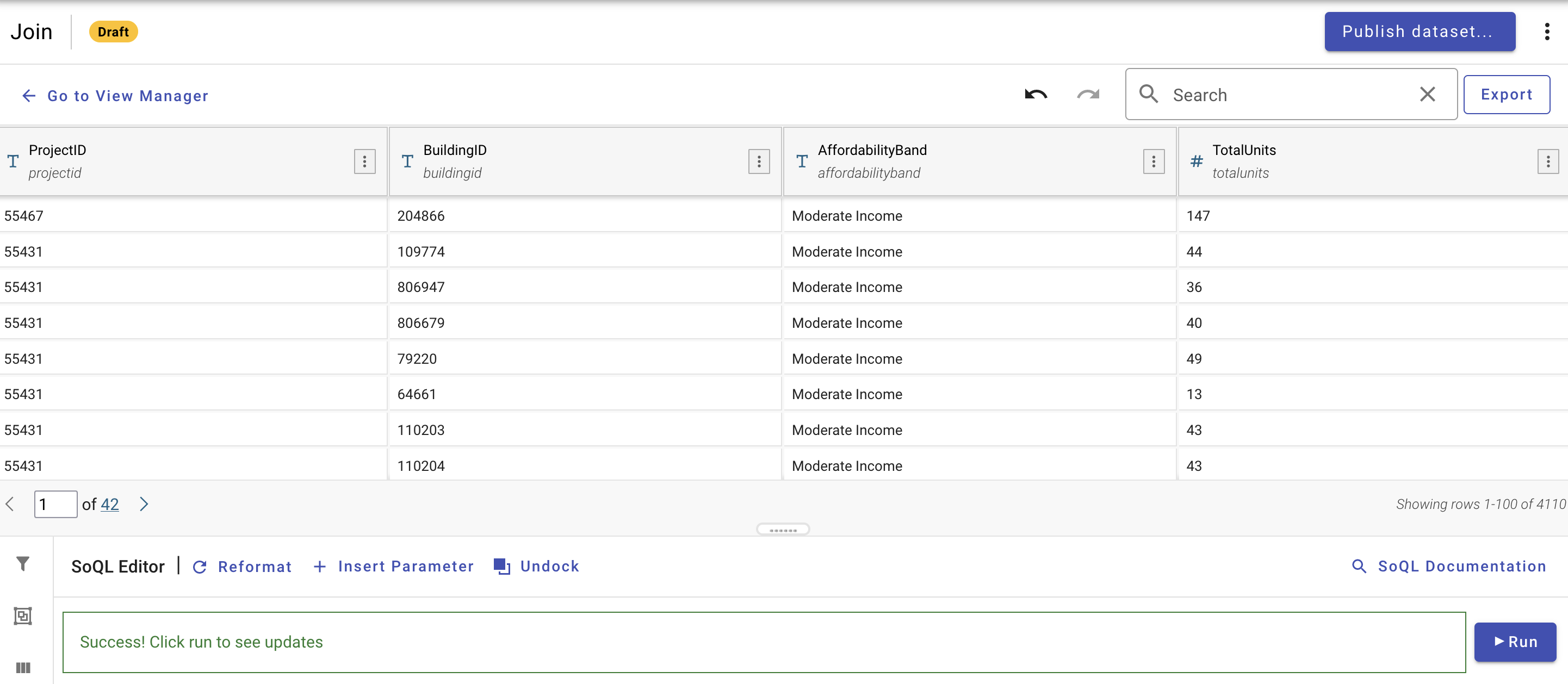Select the BuildingID cell 64661
This screenshot has width=1568, height=684.
click(x=585, y=394)
